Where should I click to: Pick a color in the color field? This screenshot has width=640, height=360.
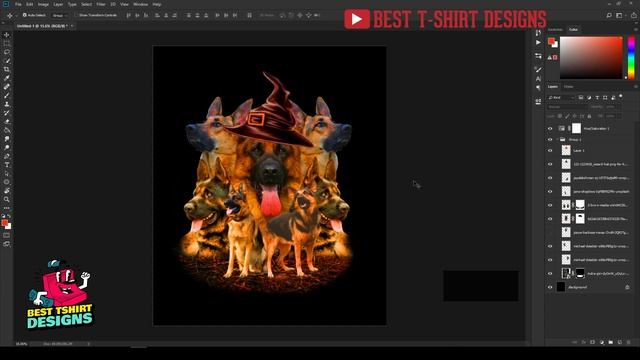pos(591,58)
